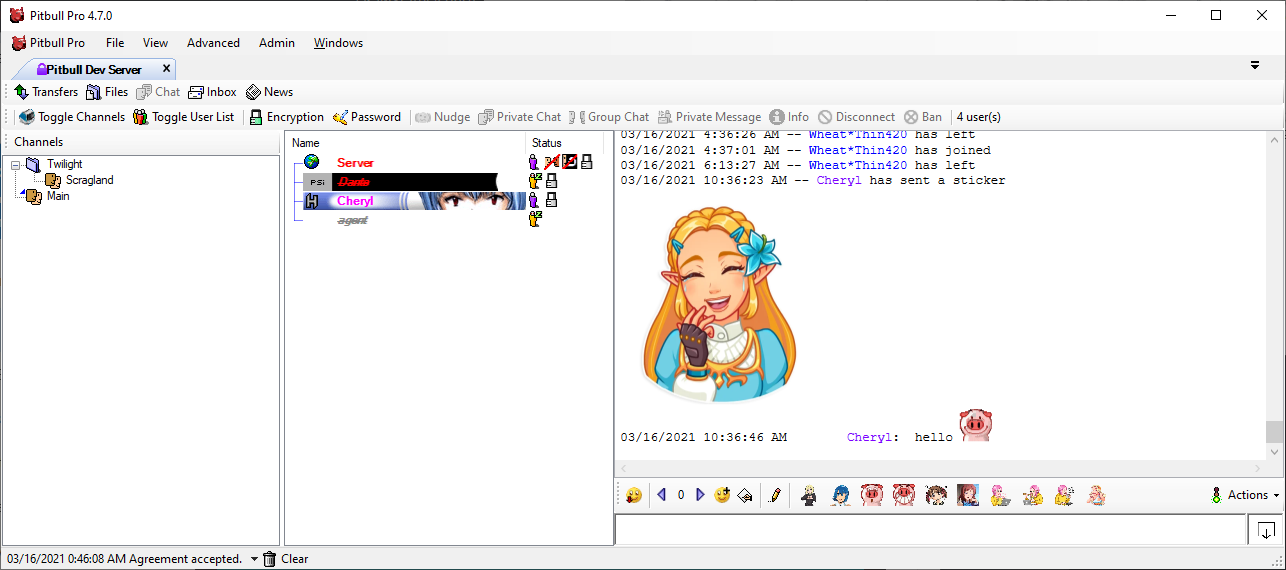
Task: Open the View menu
Action: pos(155,43)
